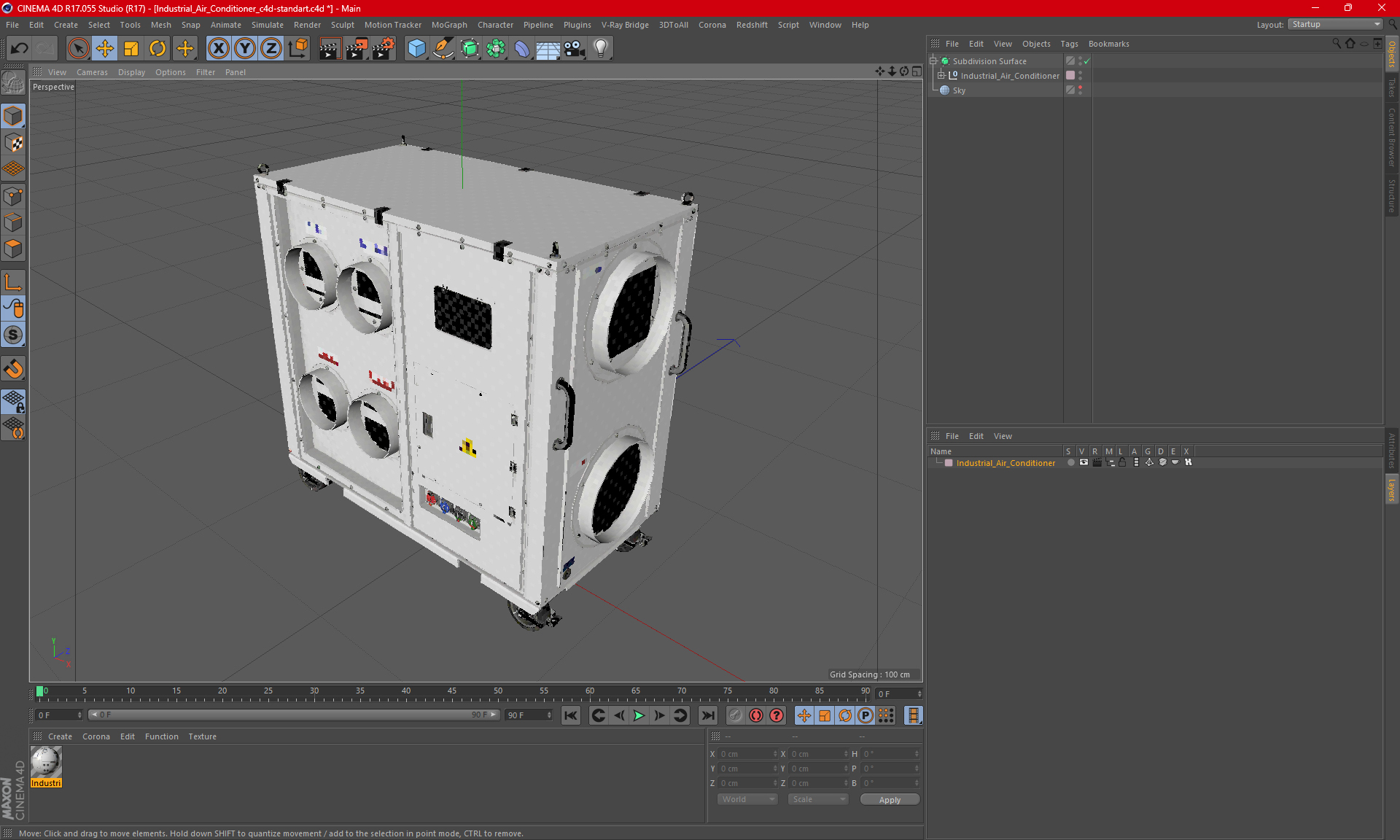Go to end of animation

[707, 715]
